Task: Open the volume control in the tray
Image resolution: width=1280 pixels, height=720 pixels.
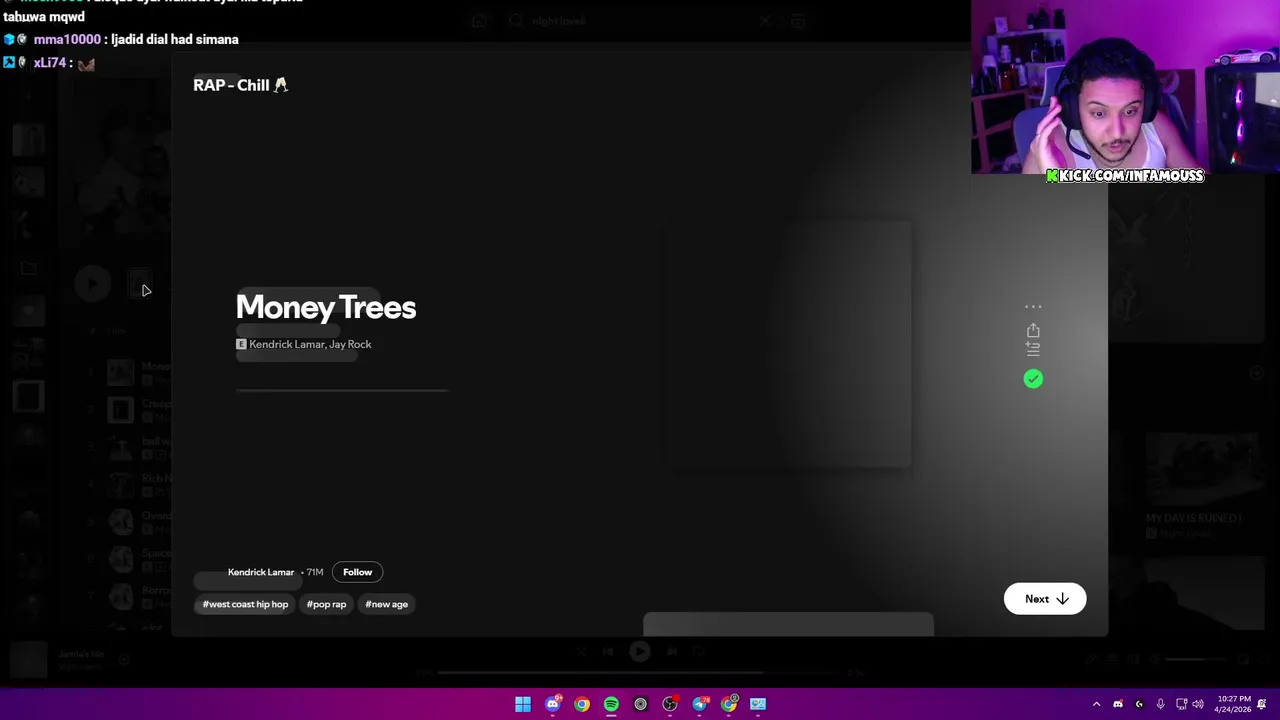Action: [x=1198, y=704]
